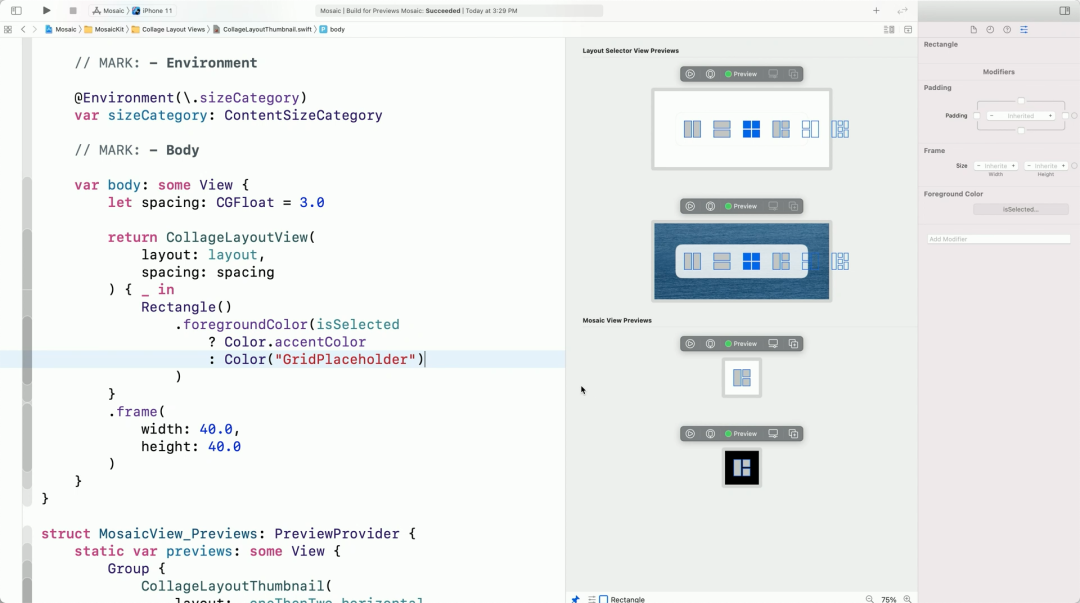The height and width of the screenshot is (603, 1080).
Task: Click frame size circle indicator
Action: pyautogui.click(x=1074, y=165)
